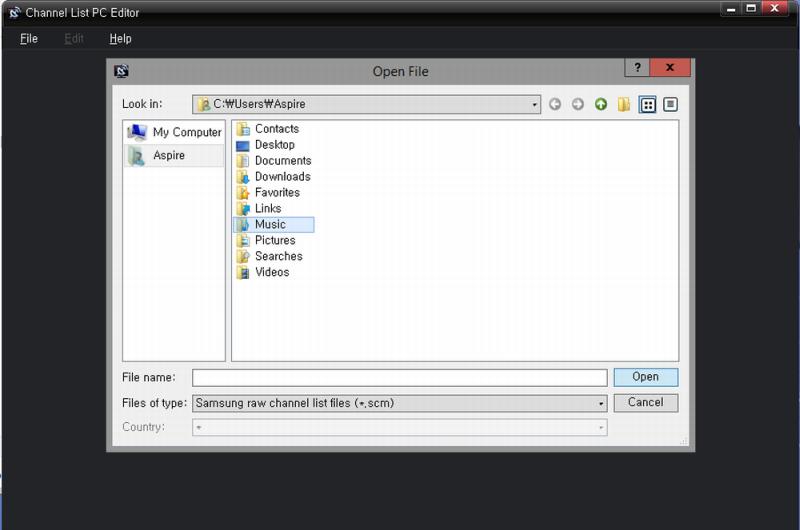Click the 'Pictures' folder name
Viewport: 800px width, 530px height.
click(275, 240)
